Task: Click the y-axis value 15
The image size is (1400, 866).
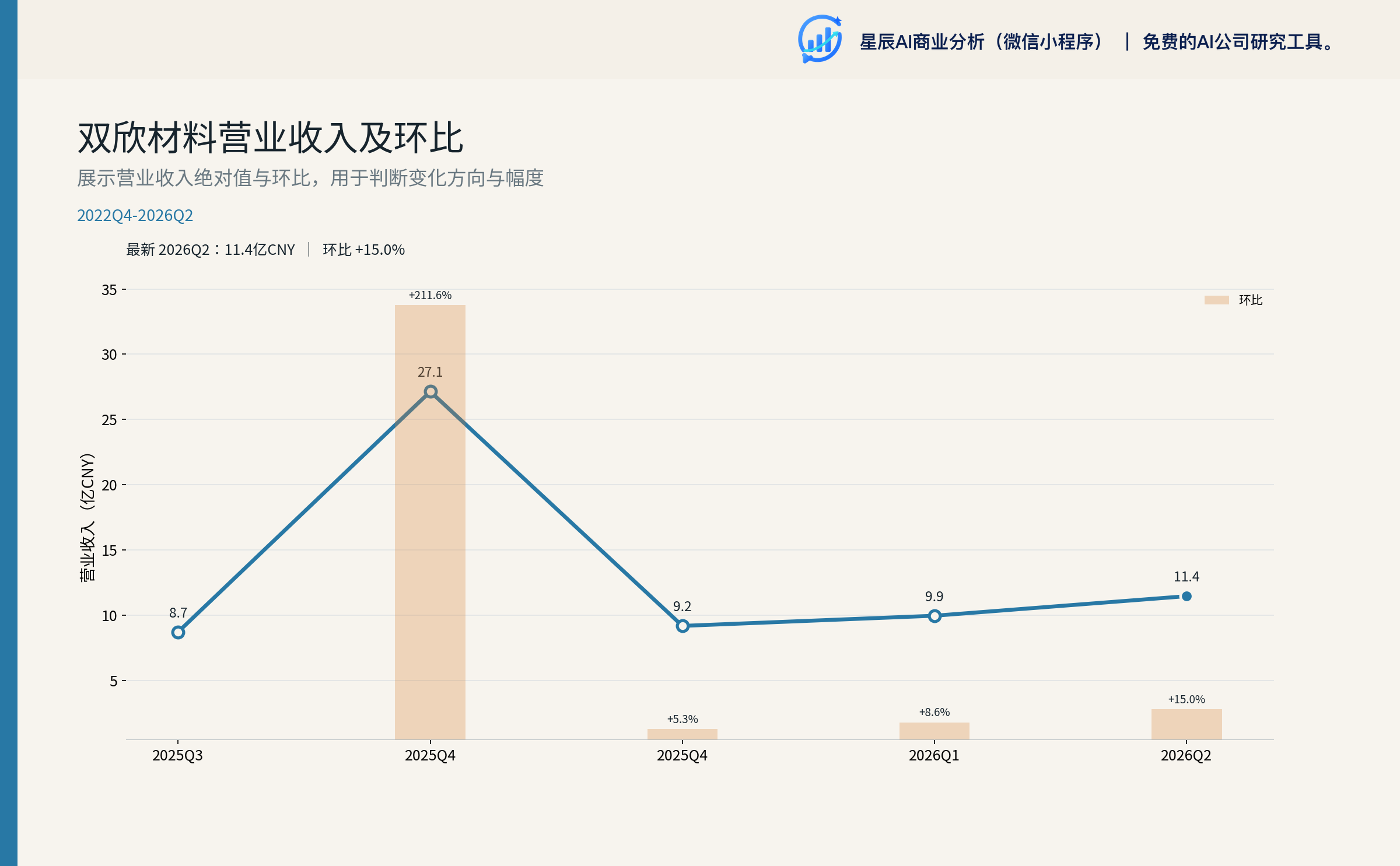Action: [x=109, y=551]
